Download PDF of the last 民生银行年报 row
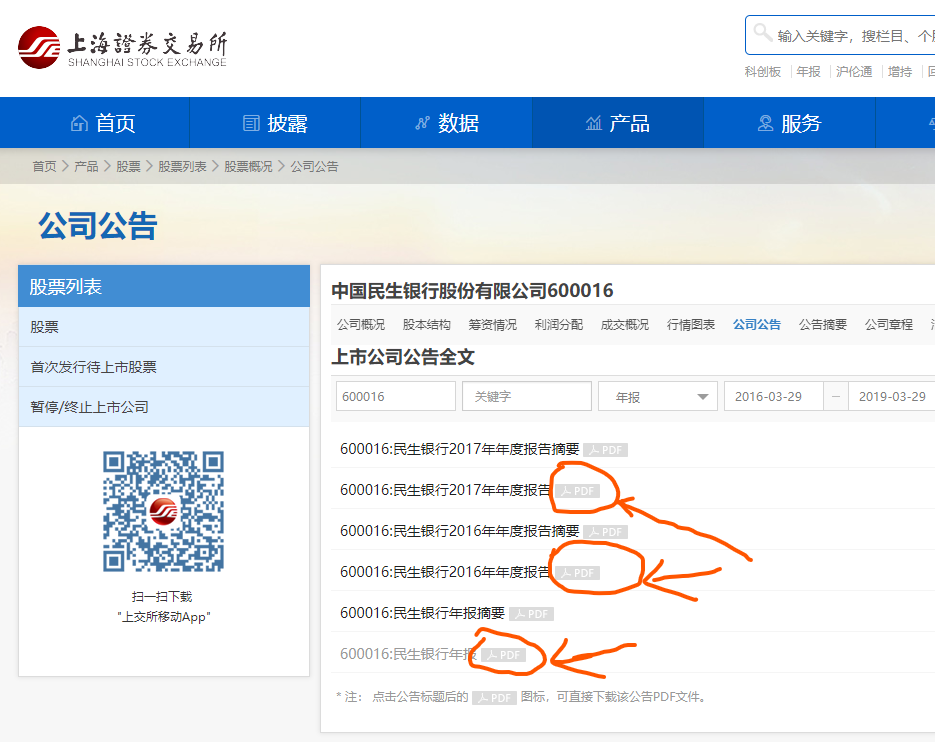Image resolution: width=935 pixels, height=742 pixels. (x=503, y=655)
